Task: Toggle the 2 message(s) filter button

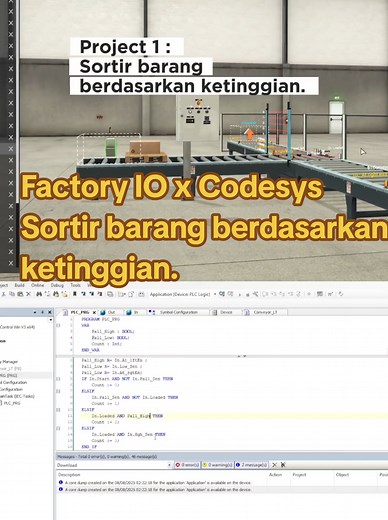Action: (251, 465)
